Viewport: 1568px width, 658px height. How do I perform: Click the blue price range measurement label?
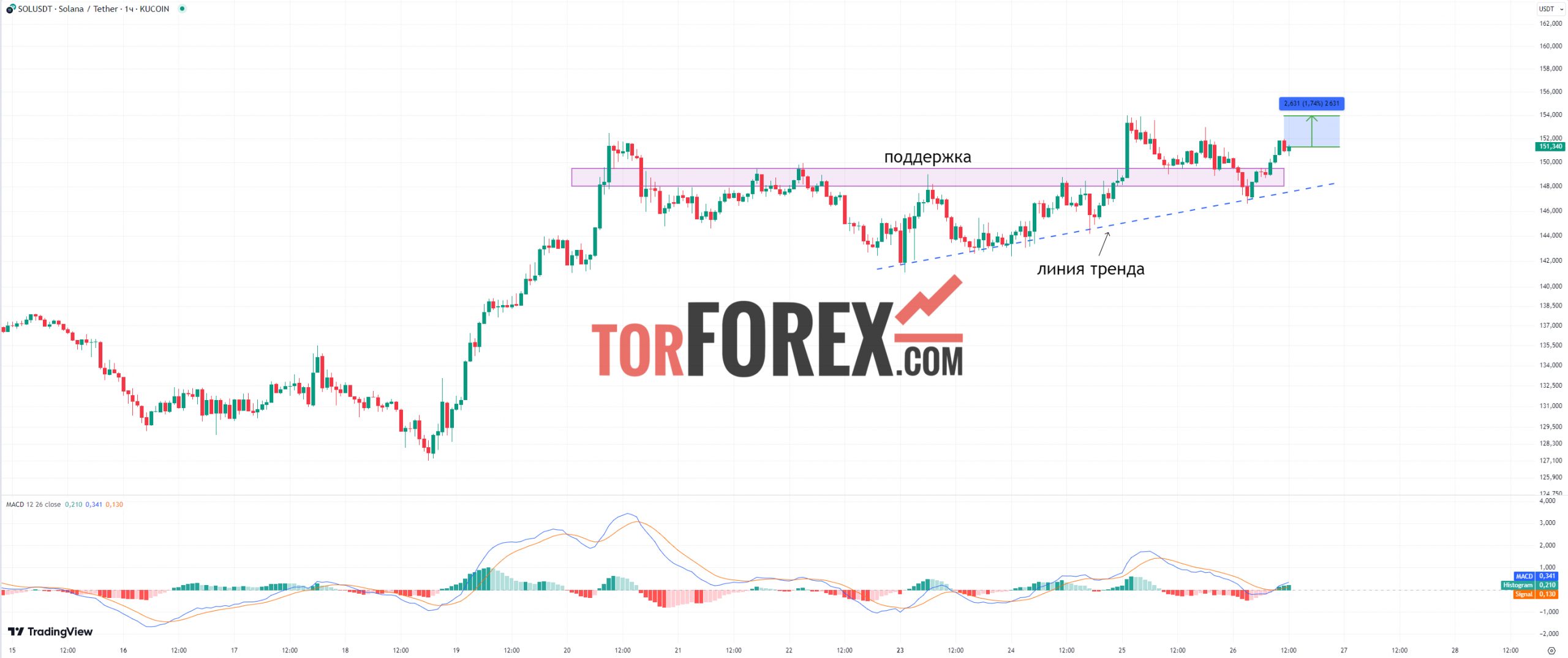click(x=1311, y=104)
